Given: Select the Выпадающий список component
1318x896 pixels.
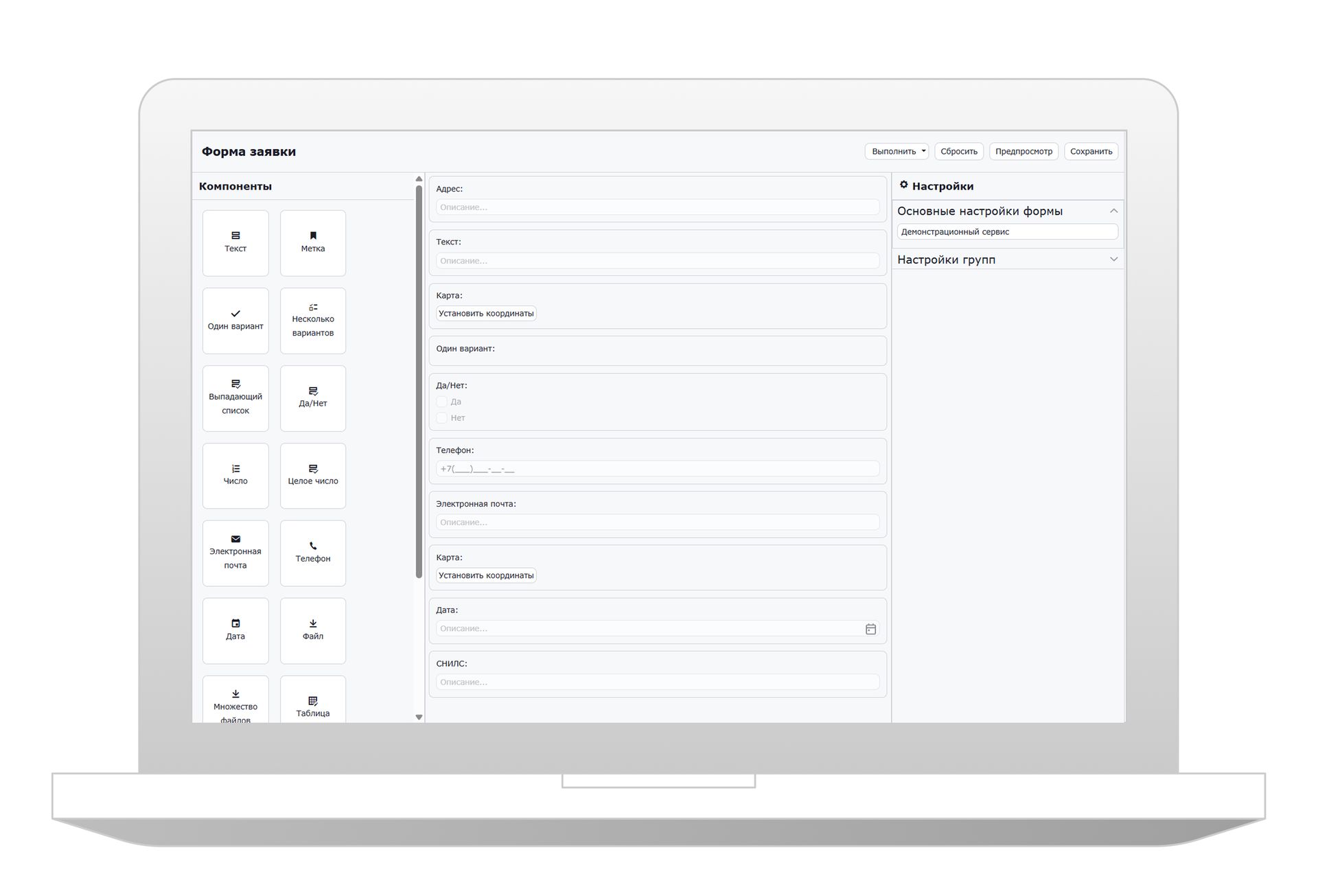Looking at the screenshot, I should pyautogui.click(x=235, y=398).
